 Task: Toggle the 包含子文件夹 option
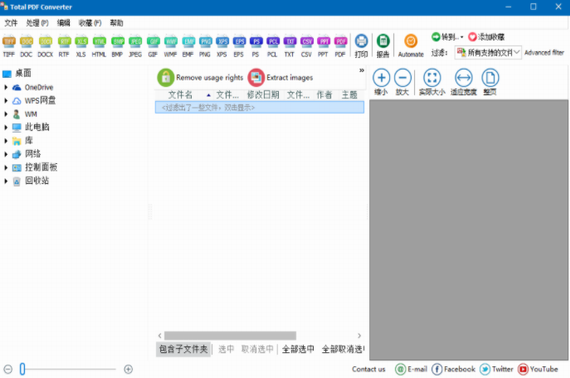tap(183, 349)
